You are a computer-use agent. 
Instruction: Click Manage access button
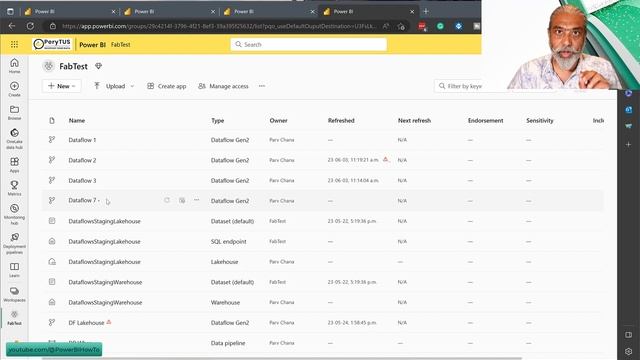pyautogui.click(x=223, y=86)
